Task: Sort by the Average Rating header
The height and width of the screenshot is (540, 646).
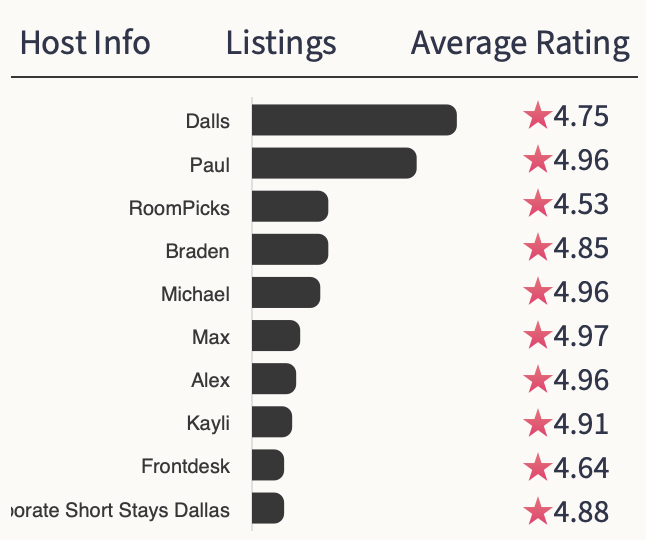Action: 520,43
